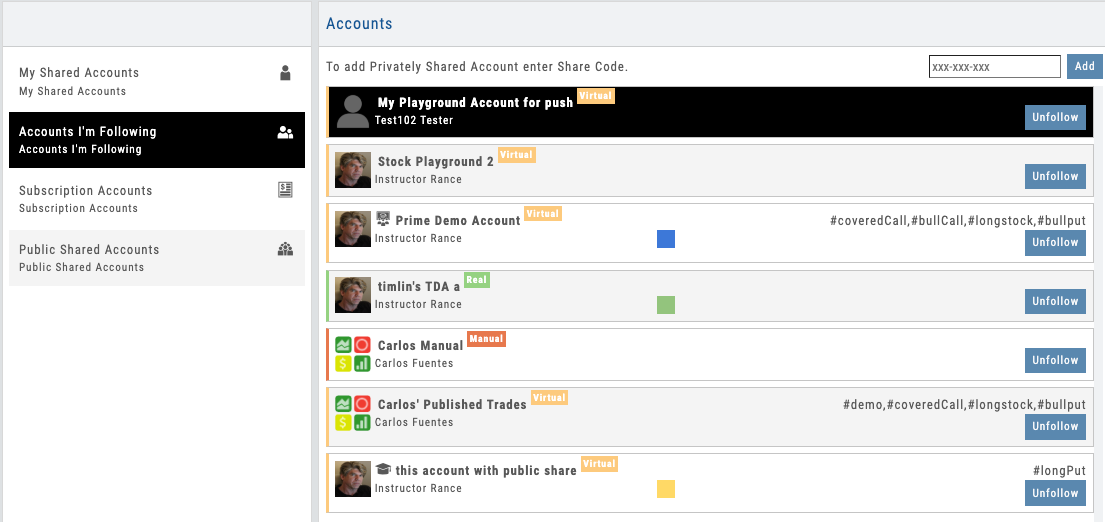
Task: Click the blue color swatch on Prime Demo Account
Action: click(x=666, y=239)
